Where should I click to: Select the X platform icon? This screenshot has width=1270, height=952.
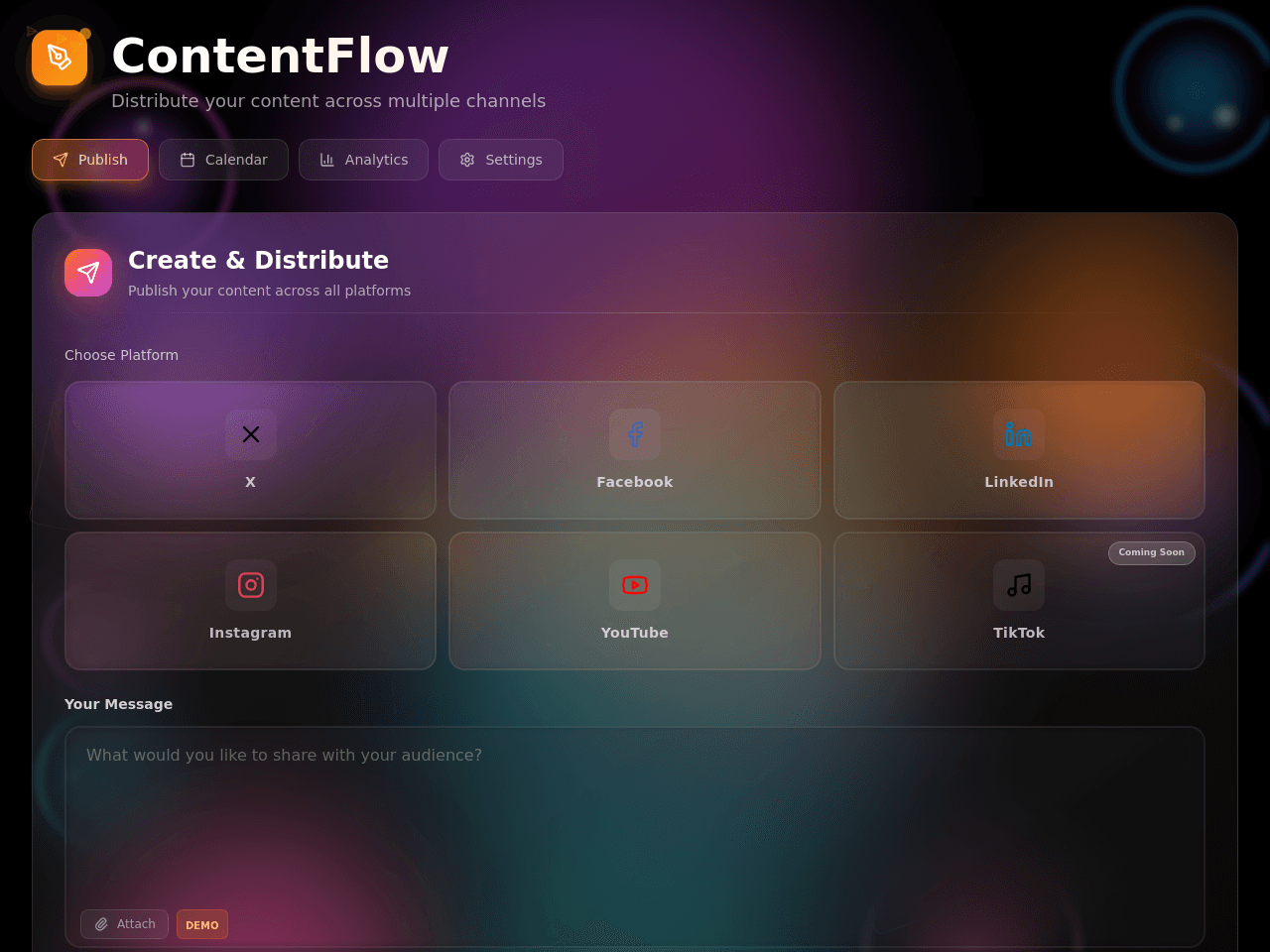tap(251, 434)
